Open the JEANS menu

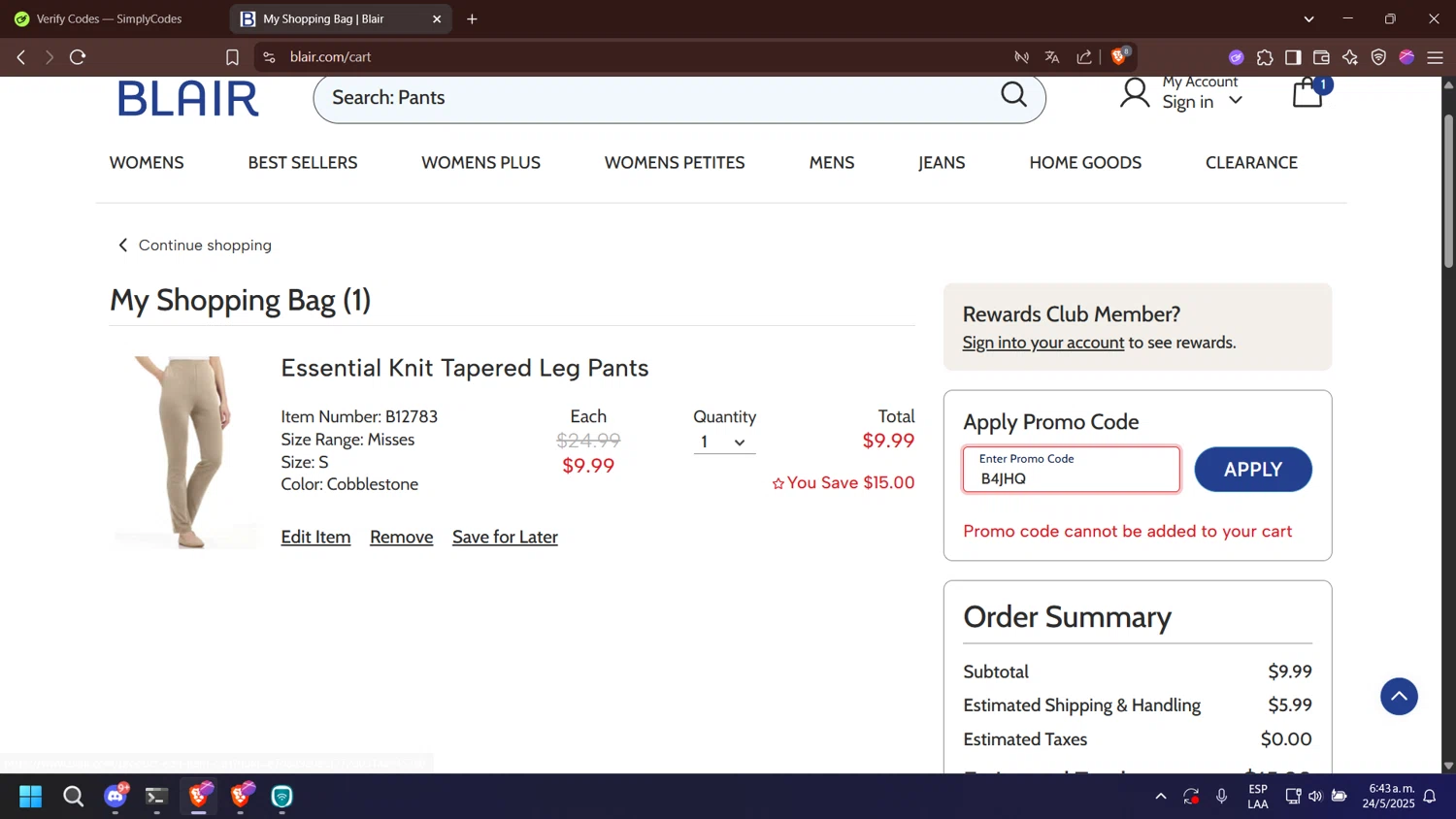pyautogui.click(x=942, y=163)
